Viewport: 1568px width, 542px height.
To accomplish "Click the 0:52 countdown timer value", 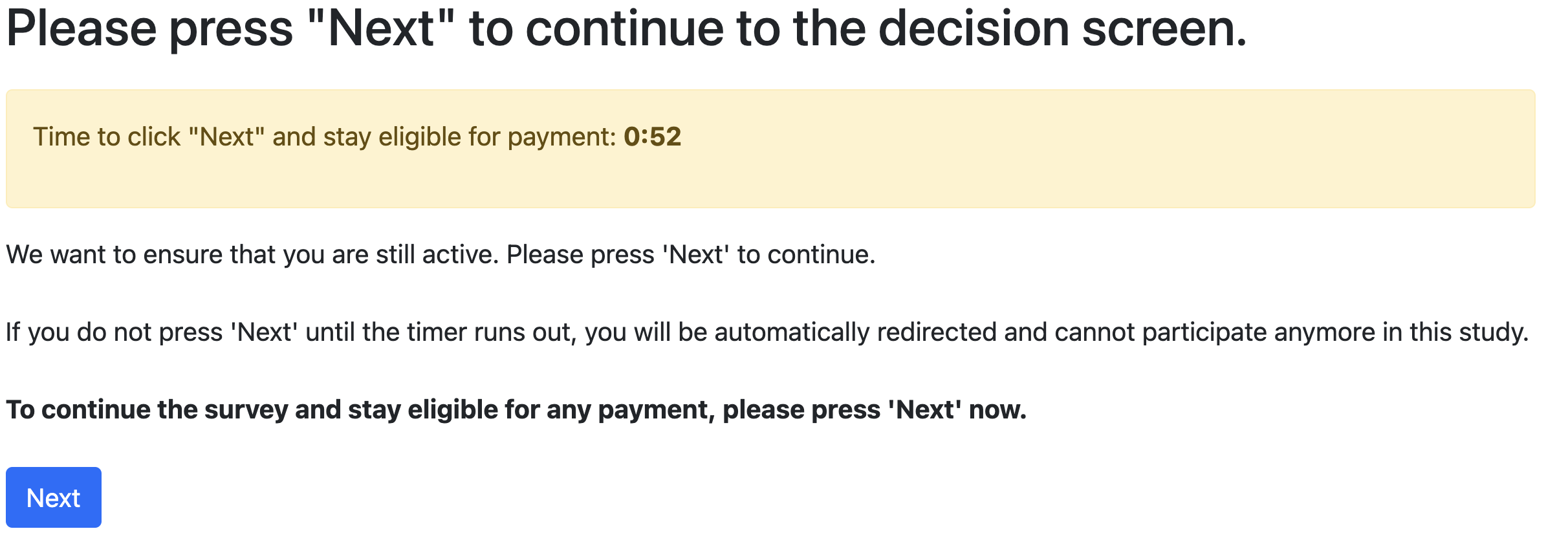I will (x=652, y=137).
